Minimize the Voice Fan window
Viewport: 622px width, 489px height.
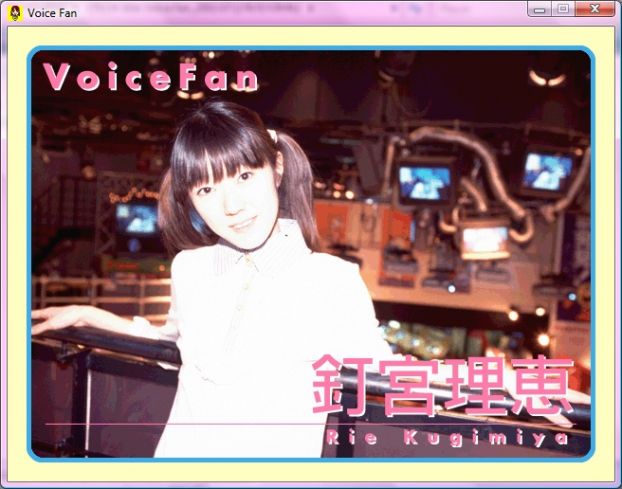click(x=539, y=9)
